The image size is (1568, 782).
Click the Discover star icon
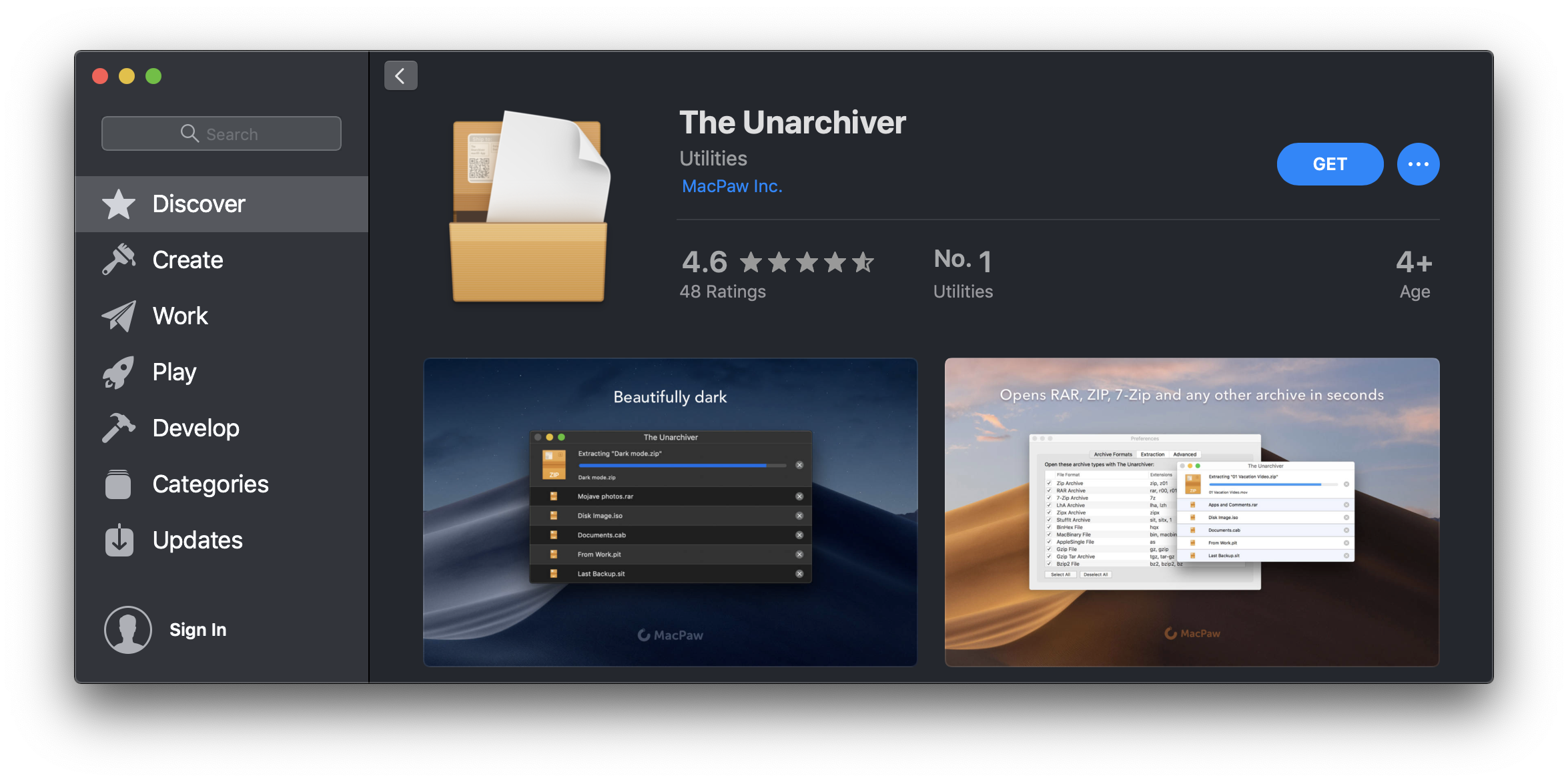coord(119,204)
